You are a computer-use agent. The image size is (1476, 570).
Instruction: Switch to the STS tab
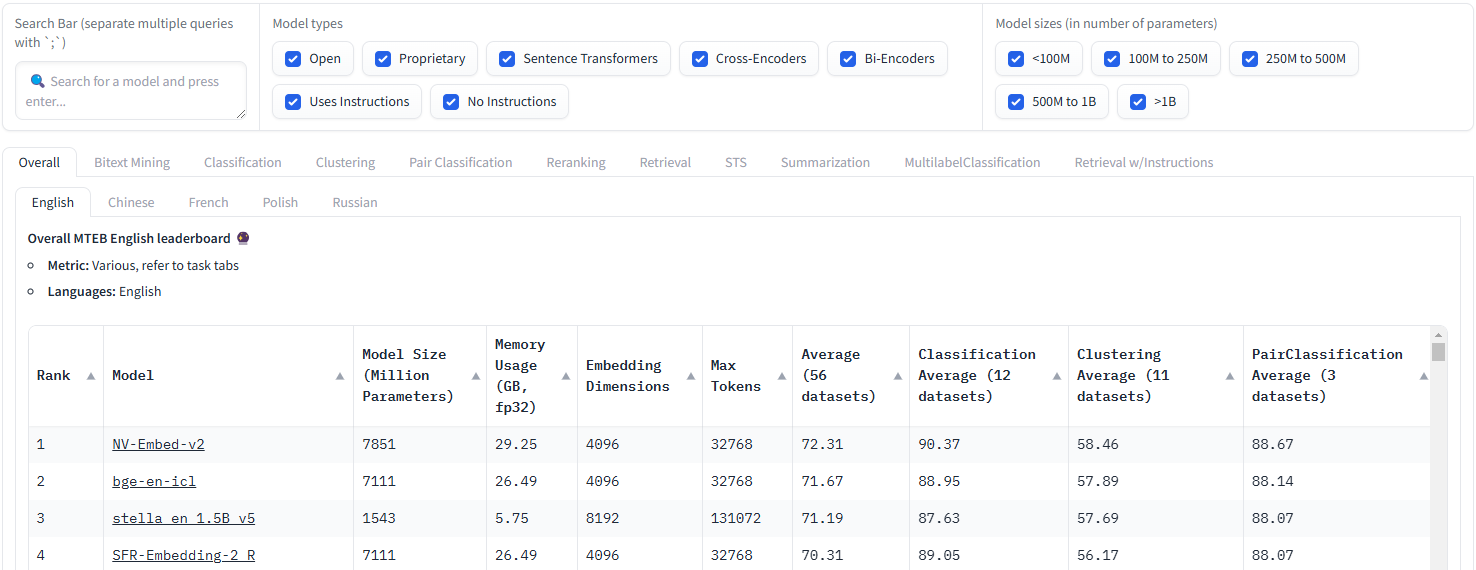[x=736, y=162]
